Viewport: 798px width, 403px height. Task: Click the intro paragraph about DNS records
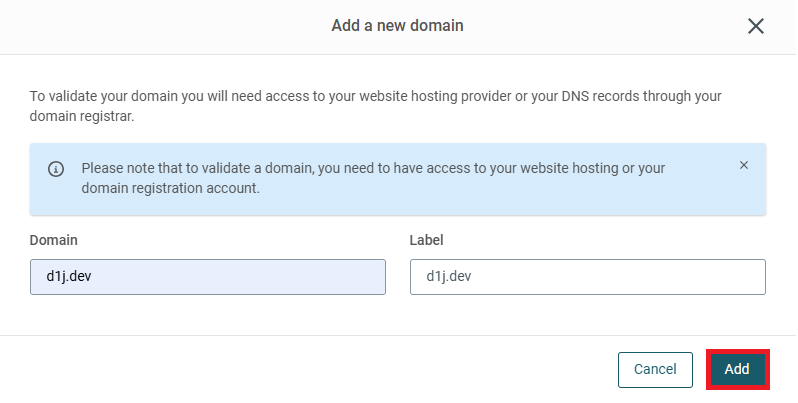click(x=376, y=106)
